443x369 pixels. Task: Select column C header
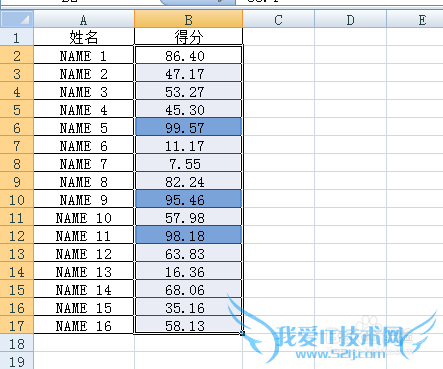coord(278,19)
